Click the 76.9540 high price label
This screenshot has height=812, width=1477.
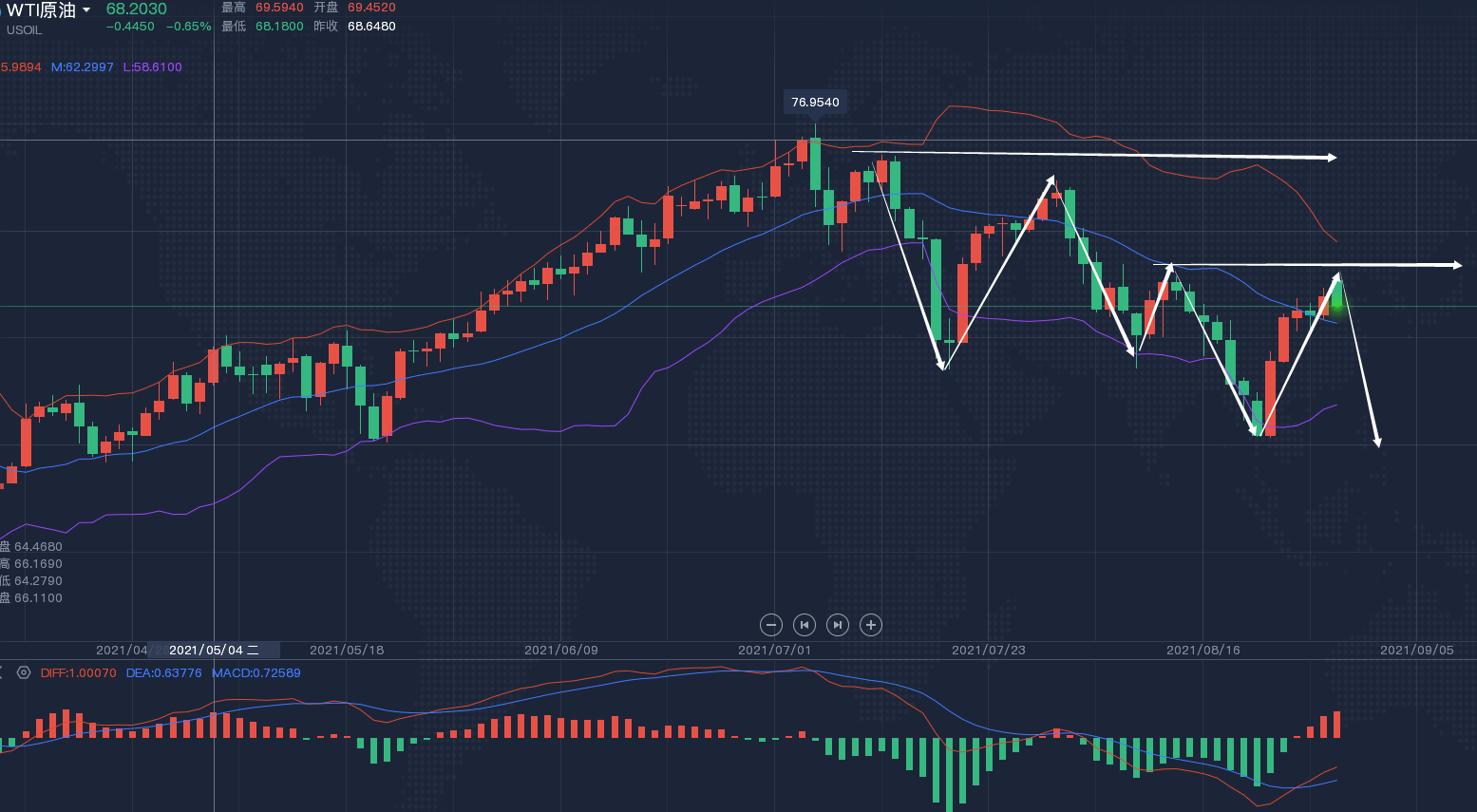(815, 103)
